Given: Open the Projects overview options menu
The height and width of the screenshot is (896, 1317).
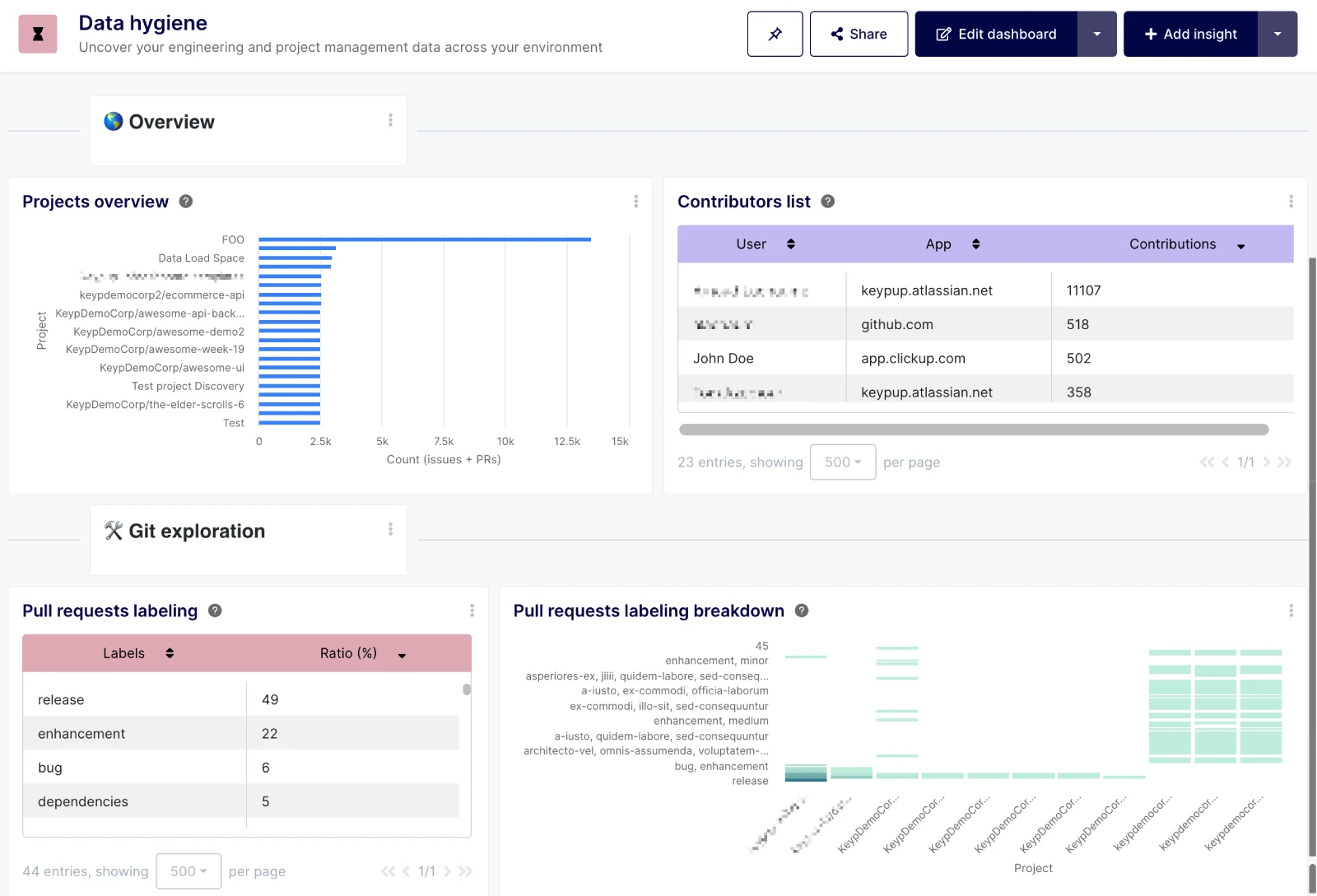Looking at the screenshot, I should [x=635, y=202].
